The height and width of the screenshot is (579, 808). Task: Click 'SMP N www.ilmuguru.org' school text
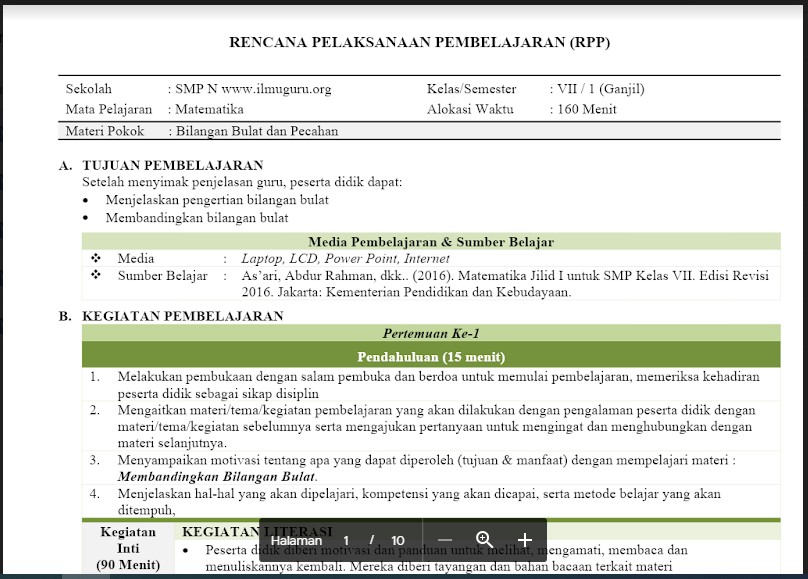(x=253, y=89)
